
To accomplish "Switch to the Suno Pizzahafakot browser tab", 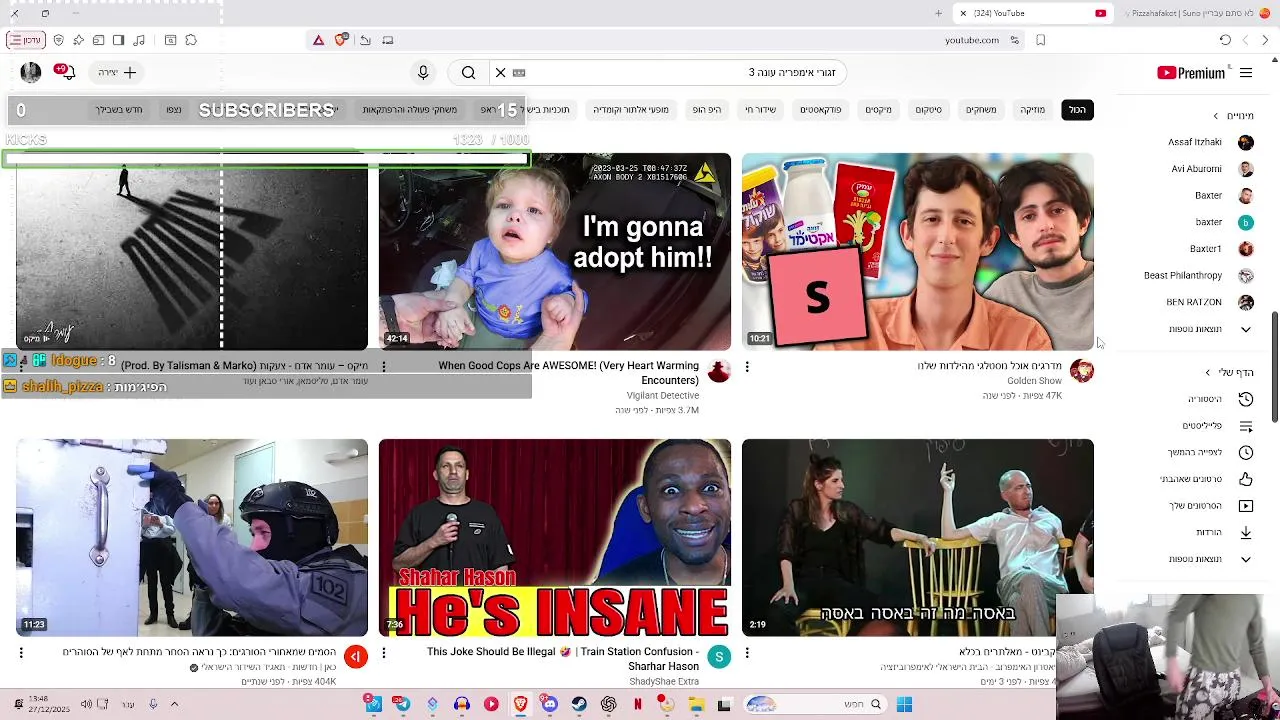I will [1195, 13].
